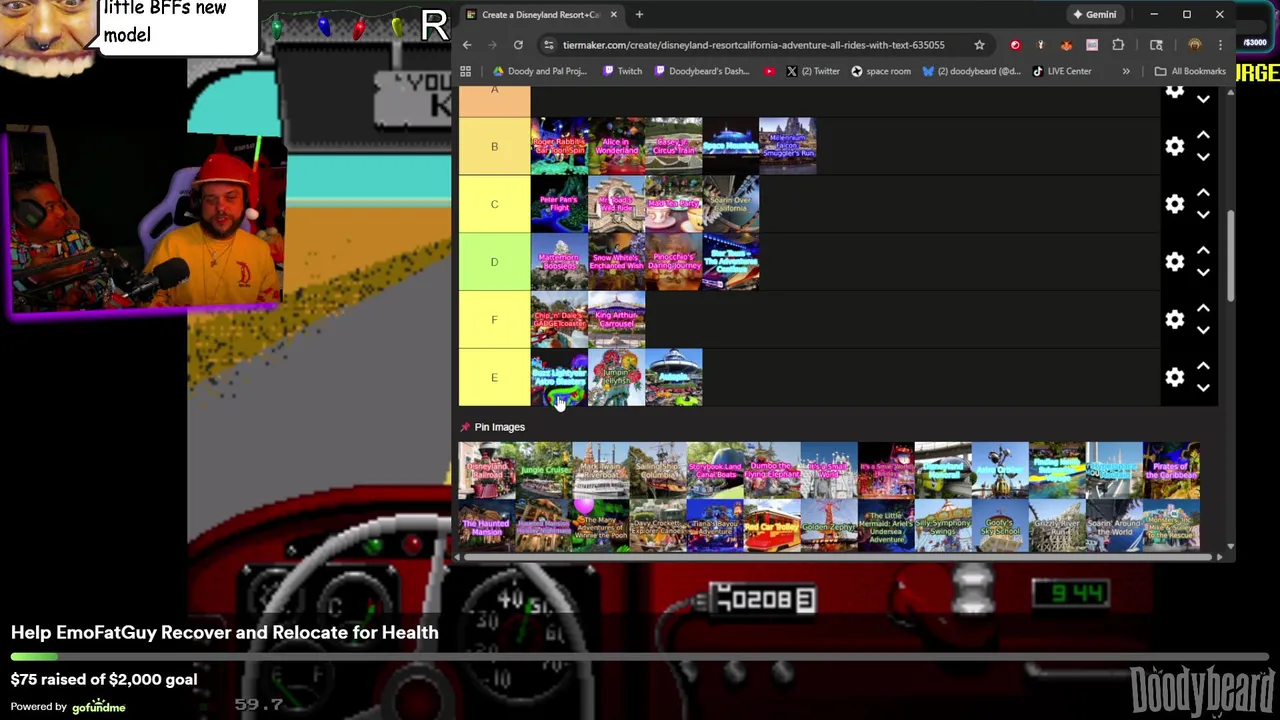Select Space Mountain thumbnail in tier B
This screenshot has height=720, width=1280.
[x=730, y=146]
